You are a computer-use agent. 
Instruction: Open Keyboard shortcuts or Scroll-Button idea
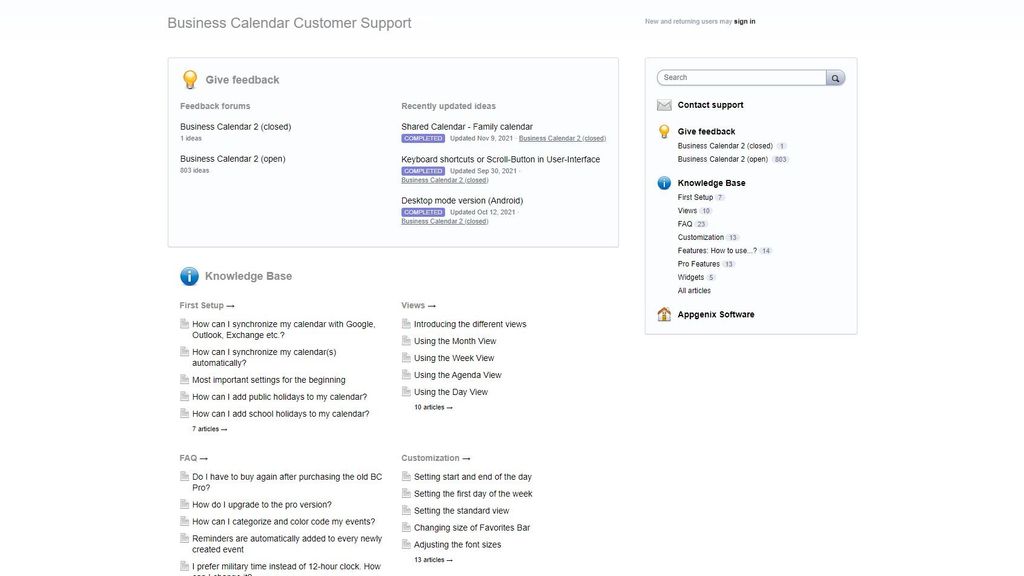point(500,159)
